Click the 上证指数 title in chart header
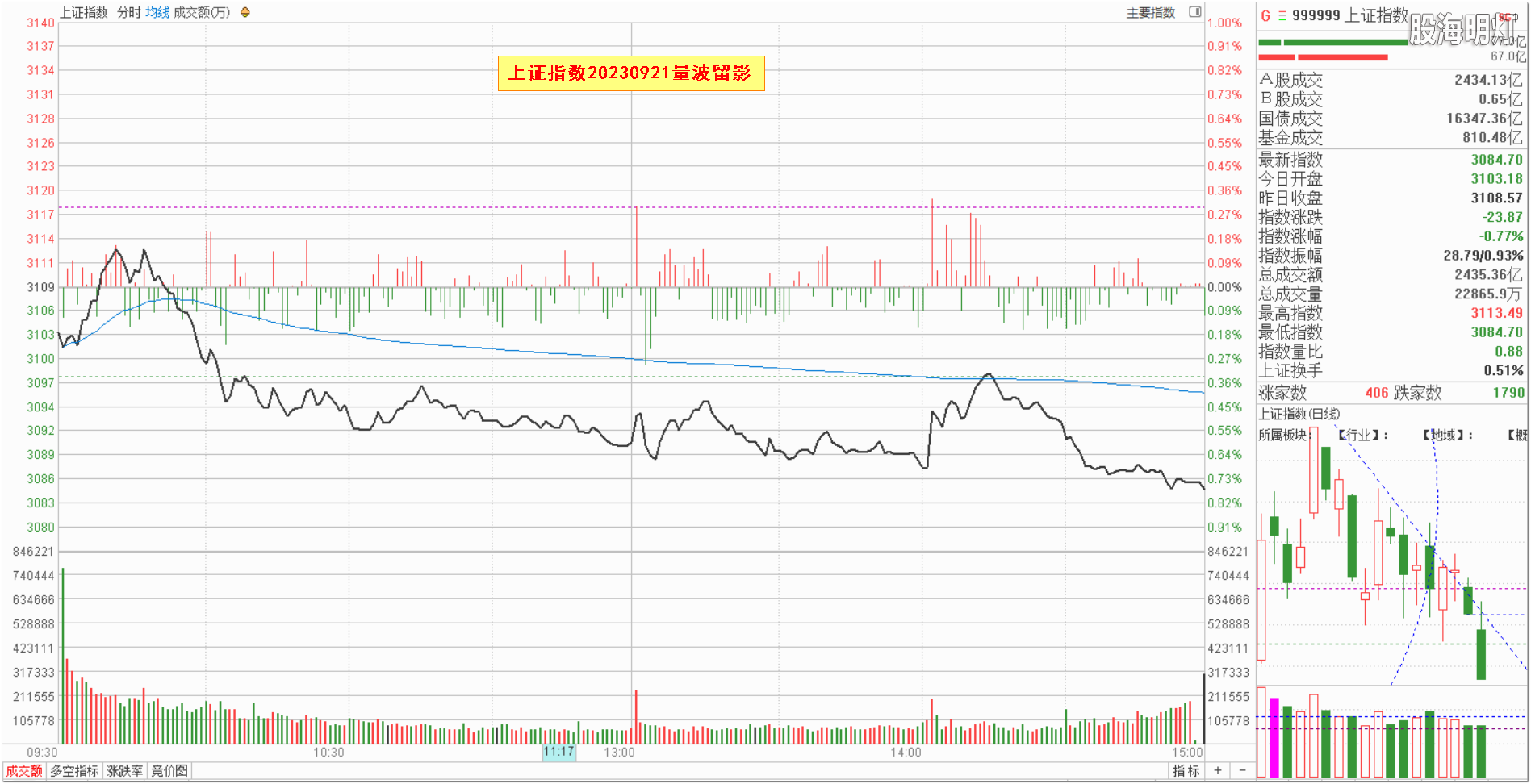1531x784 pixels. pos(84,12)
